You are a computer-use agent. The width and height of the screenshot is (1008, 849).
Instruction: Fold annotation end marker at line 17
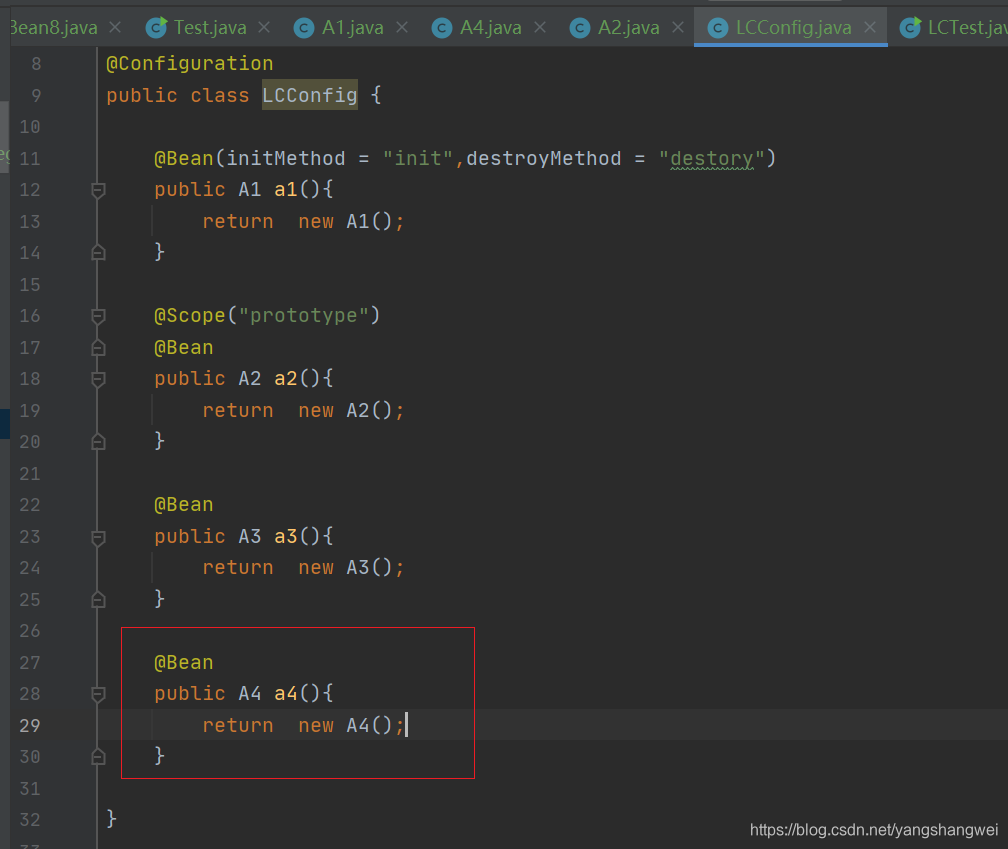tap(98, 348)
